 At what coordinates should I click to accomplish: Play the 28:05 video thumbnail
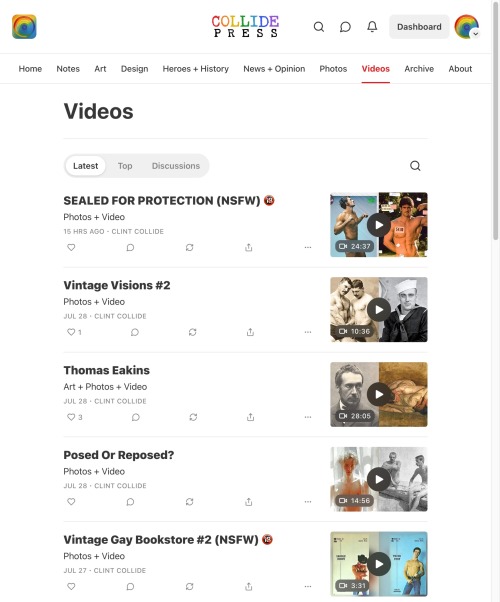point(379,394)
